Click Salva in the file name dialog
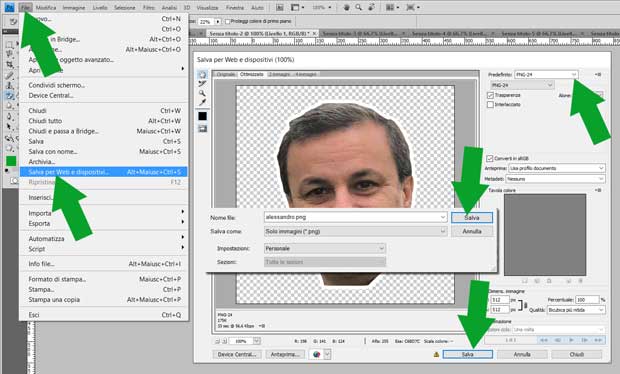 click(472, 218)
